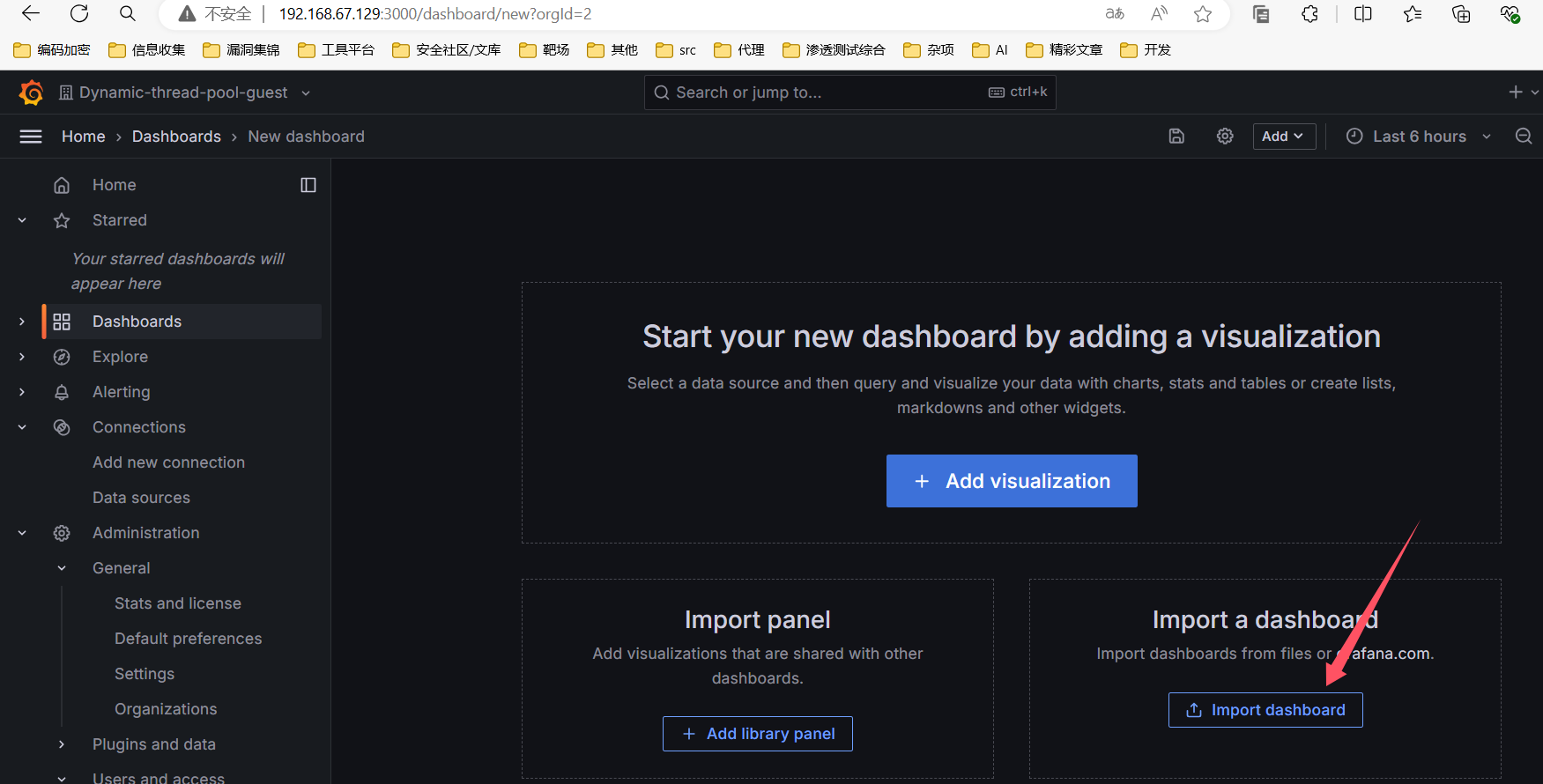
Task: Open the Dynamic-thread-pool-guest organization dropdown
Action: [x=185, y=92]
